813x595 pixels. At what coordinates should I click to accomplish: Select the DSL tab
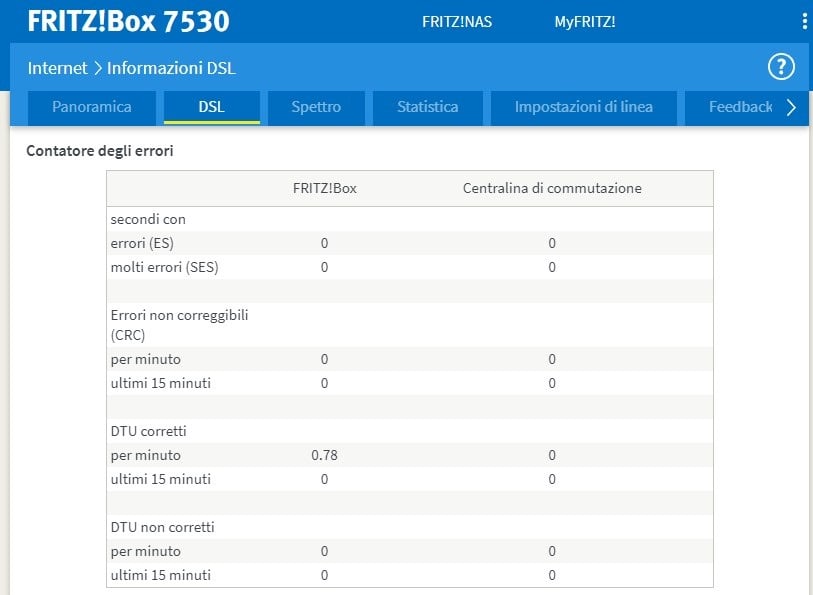[x=212, y=107]
